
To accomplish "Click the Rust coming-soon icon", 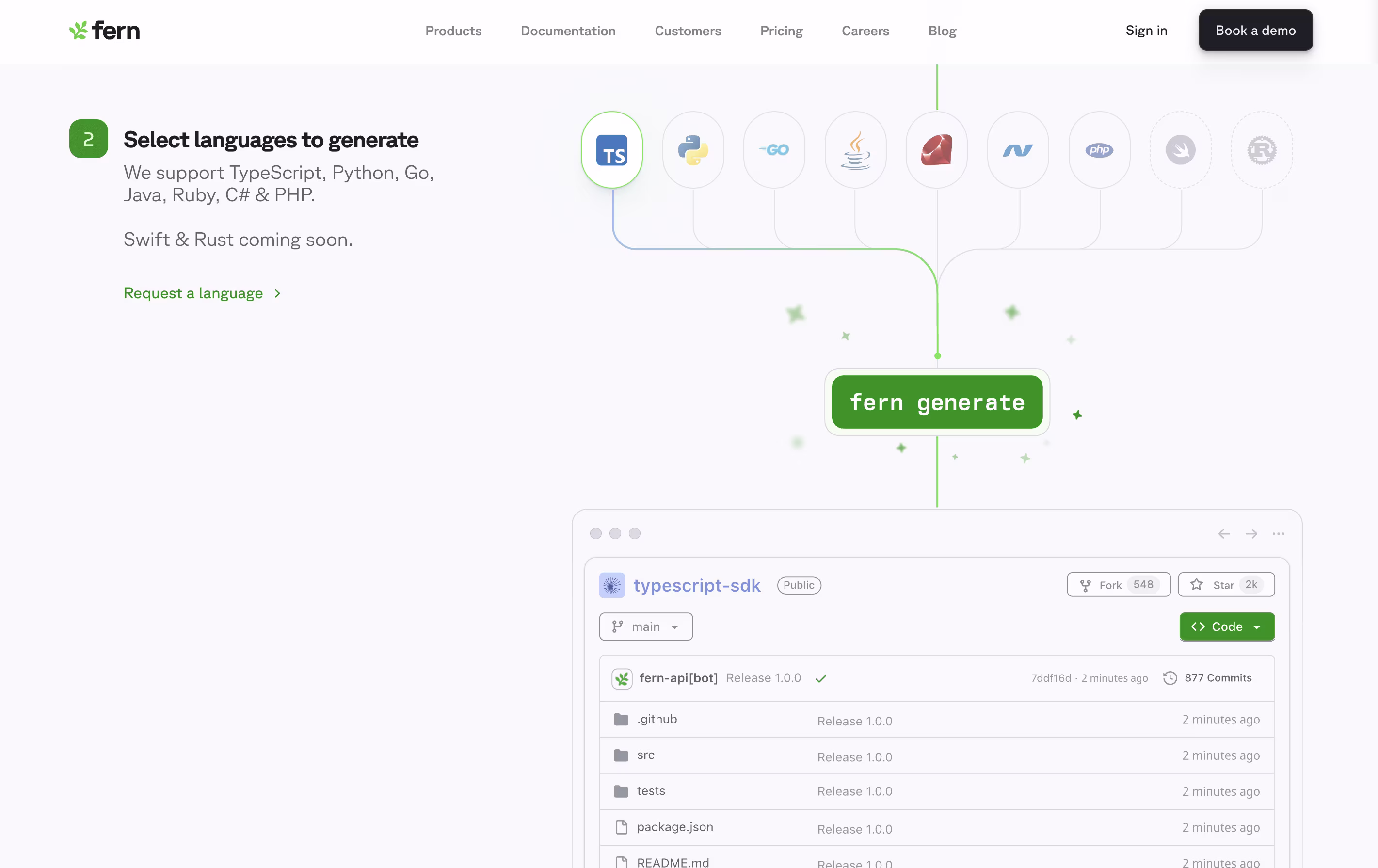I will 1261,150.
